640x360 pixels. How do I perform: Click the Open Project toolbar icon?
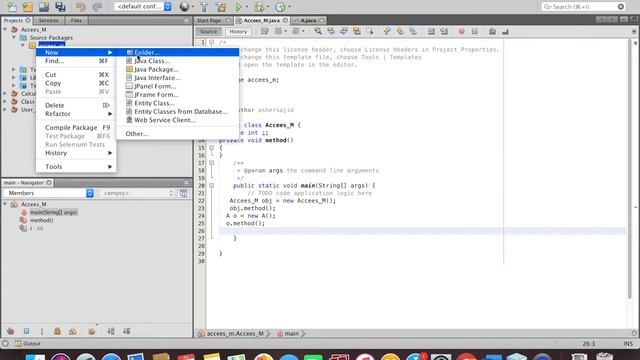coord(44,7)
